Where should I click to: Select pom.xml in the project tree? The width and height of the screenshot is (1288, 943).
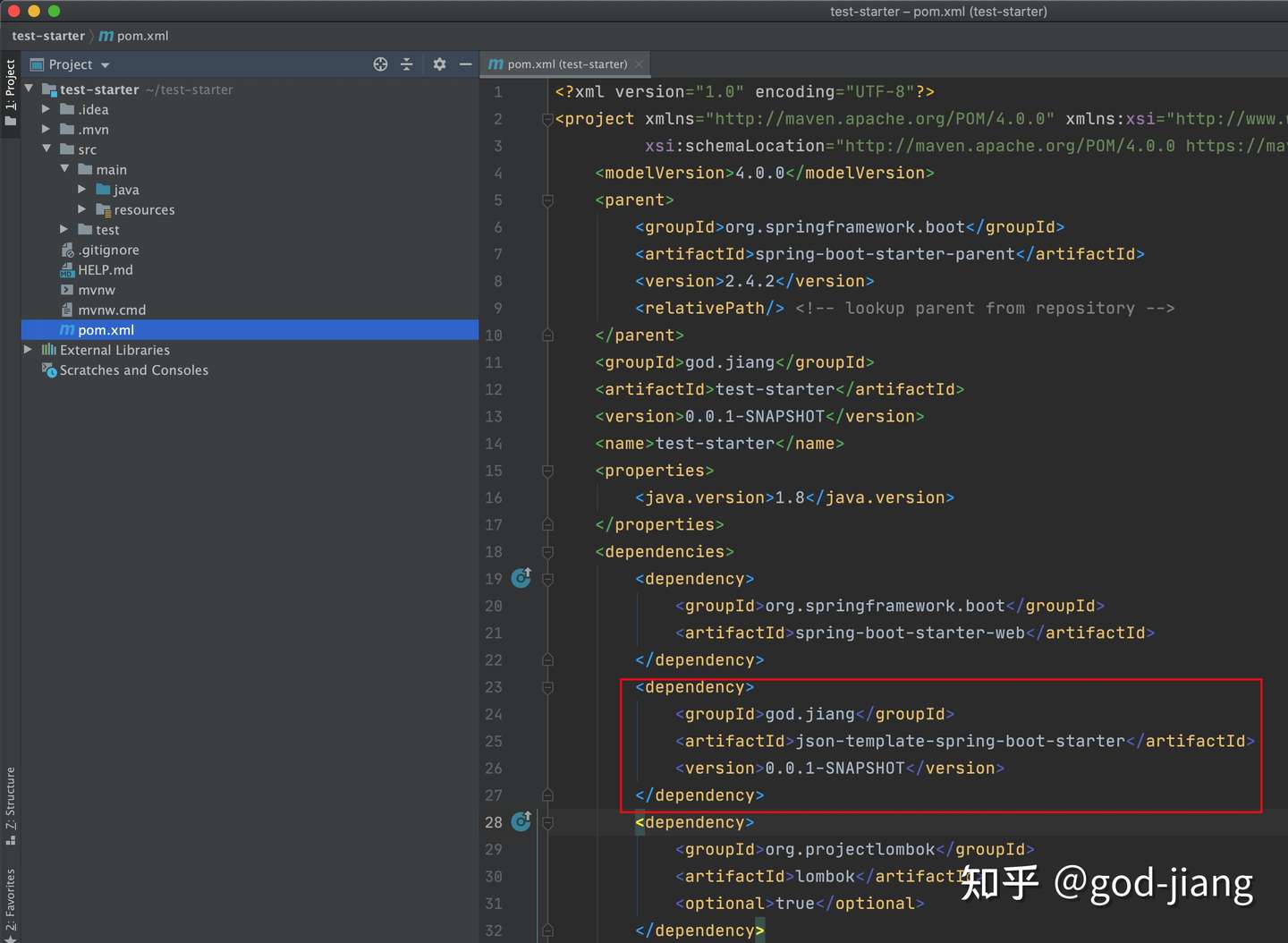click(250, 330)
